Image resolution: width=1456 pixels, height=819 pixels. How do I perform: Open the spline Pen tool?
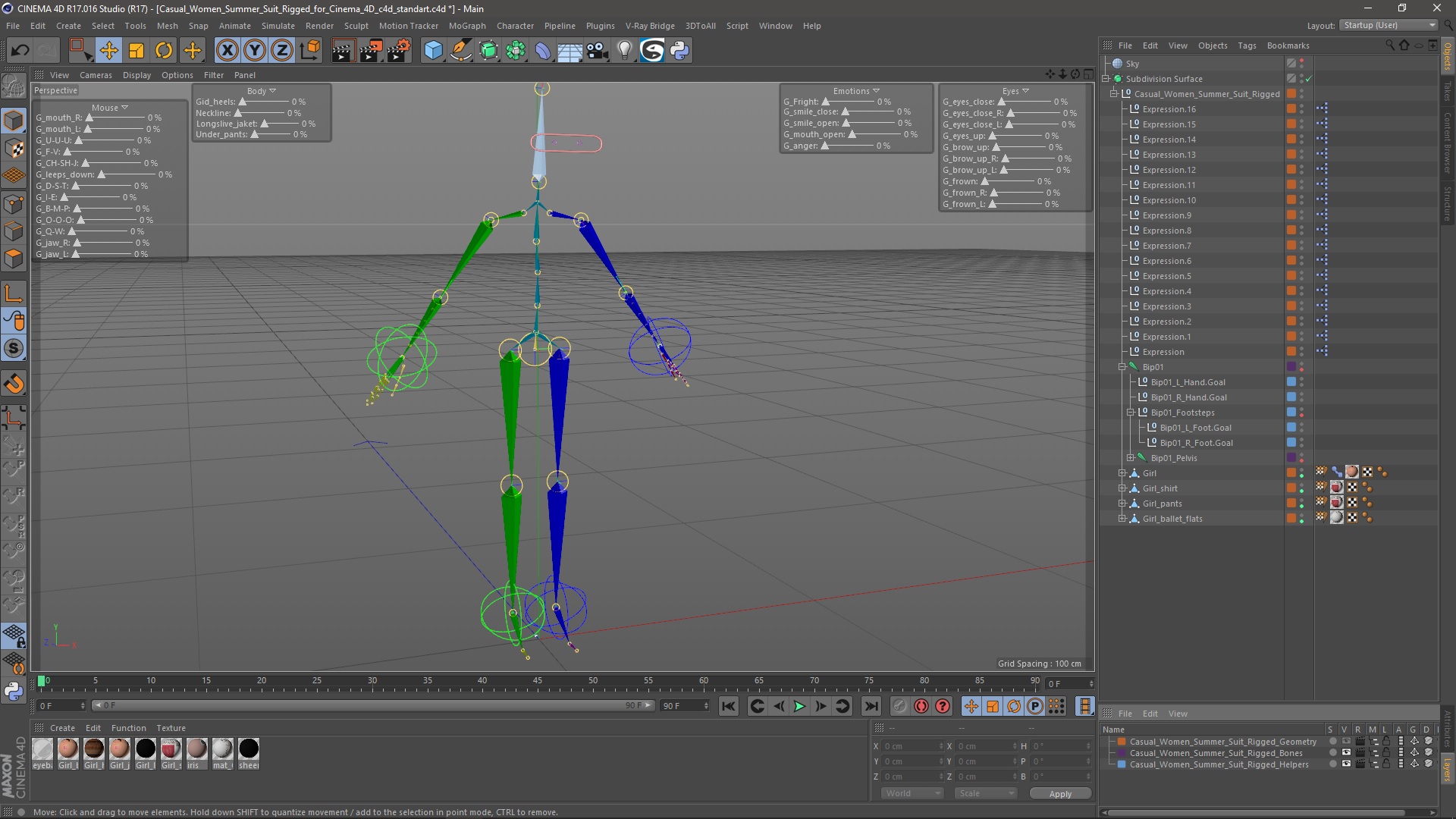pos(460,51)
